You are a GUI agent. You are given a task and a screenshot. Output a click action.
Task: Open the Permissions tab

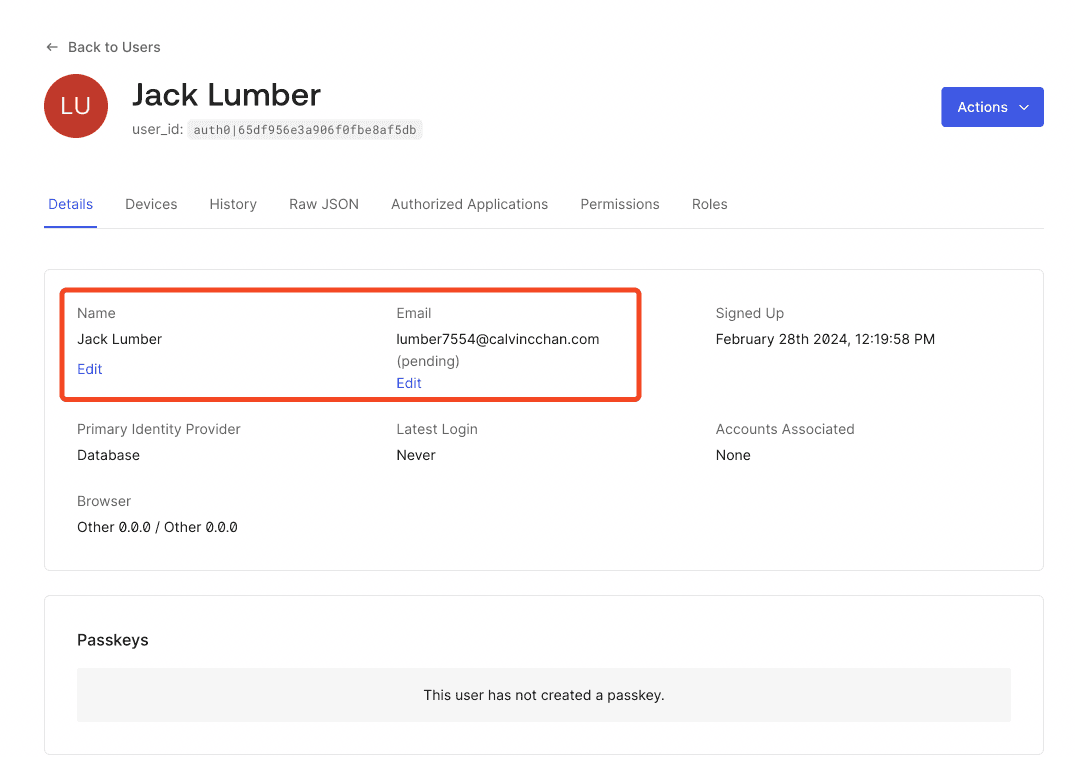(x=620, y=204)
